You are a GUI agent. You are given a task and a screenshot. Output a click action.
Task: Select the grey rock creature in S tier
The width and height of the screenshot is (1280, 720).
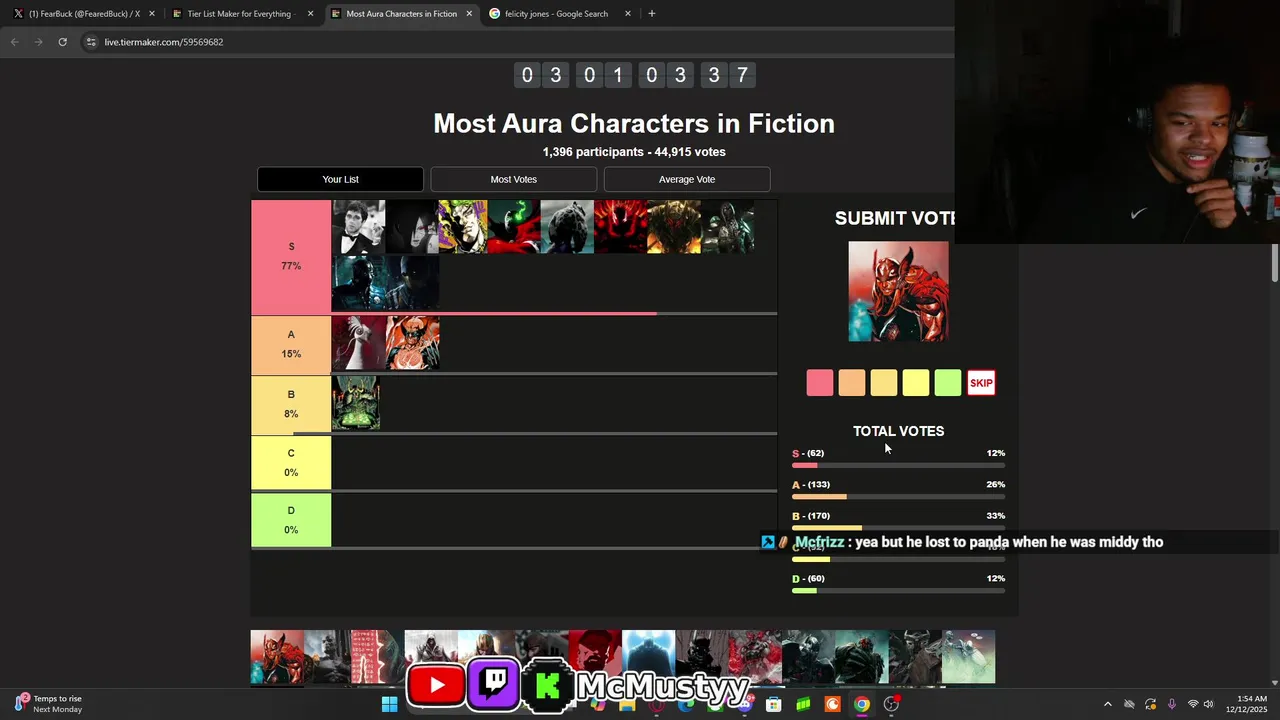click(567, 227)
